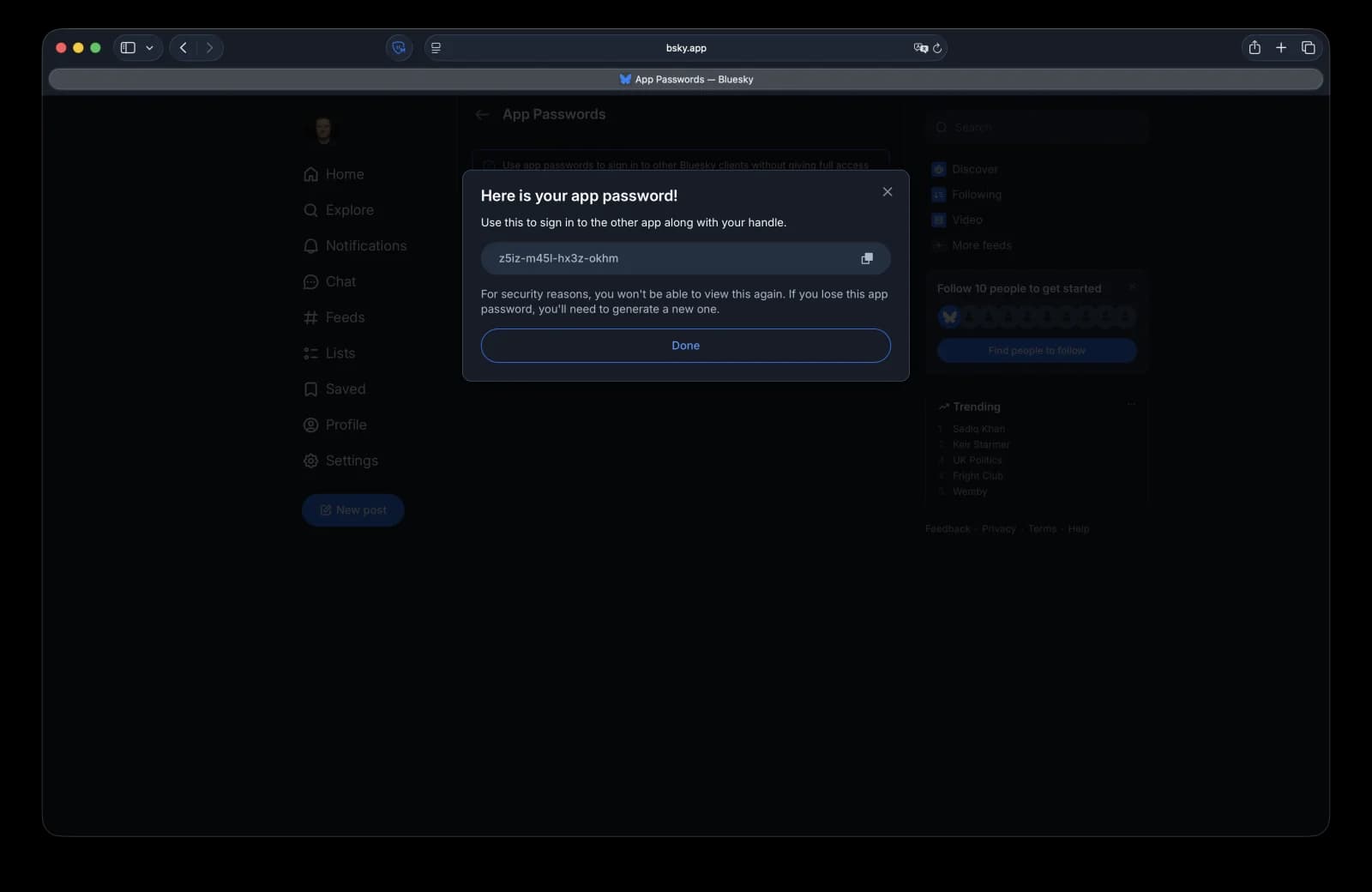Open Chat from the sidebar
Viewport: 1372px width, 892px height.
coord(340,281)
